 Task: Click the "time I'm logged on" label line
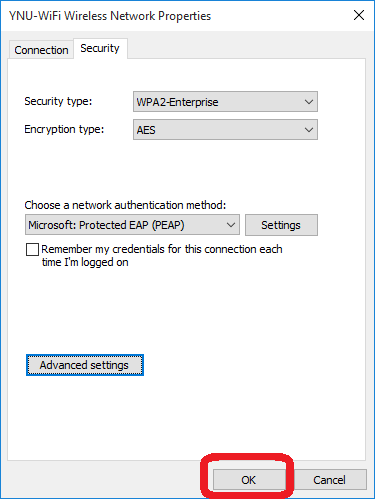pos(85,262)
